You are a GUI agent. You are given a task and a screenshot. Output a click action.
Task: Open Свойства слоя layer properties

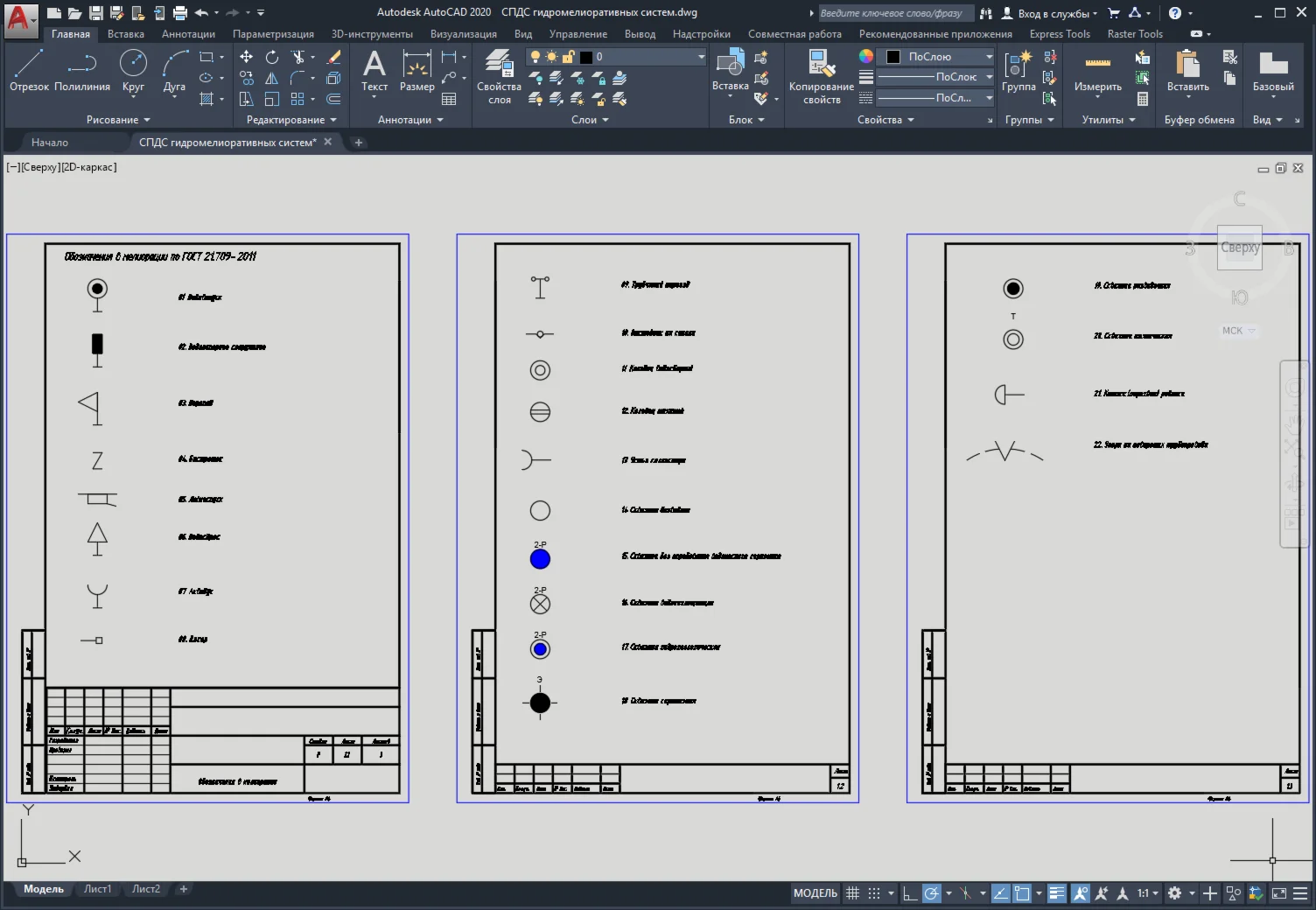point(500,77)
